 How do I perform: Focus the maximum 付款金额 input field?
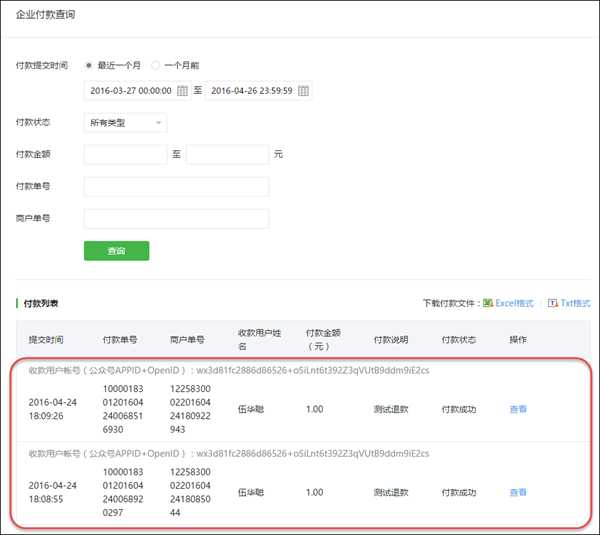[x=228, y=154]
